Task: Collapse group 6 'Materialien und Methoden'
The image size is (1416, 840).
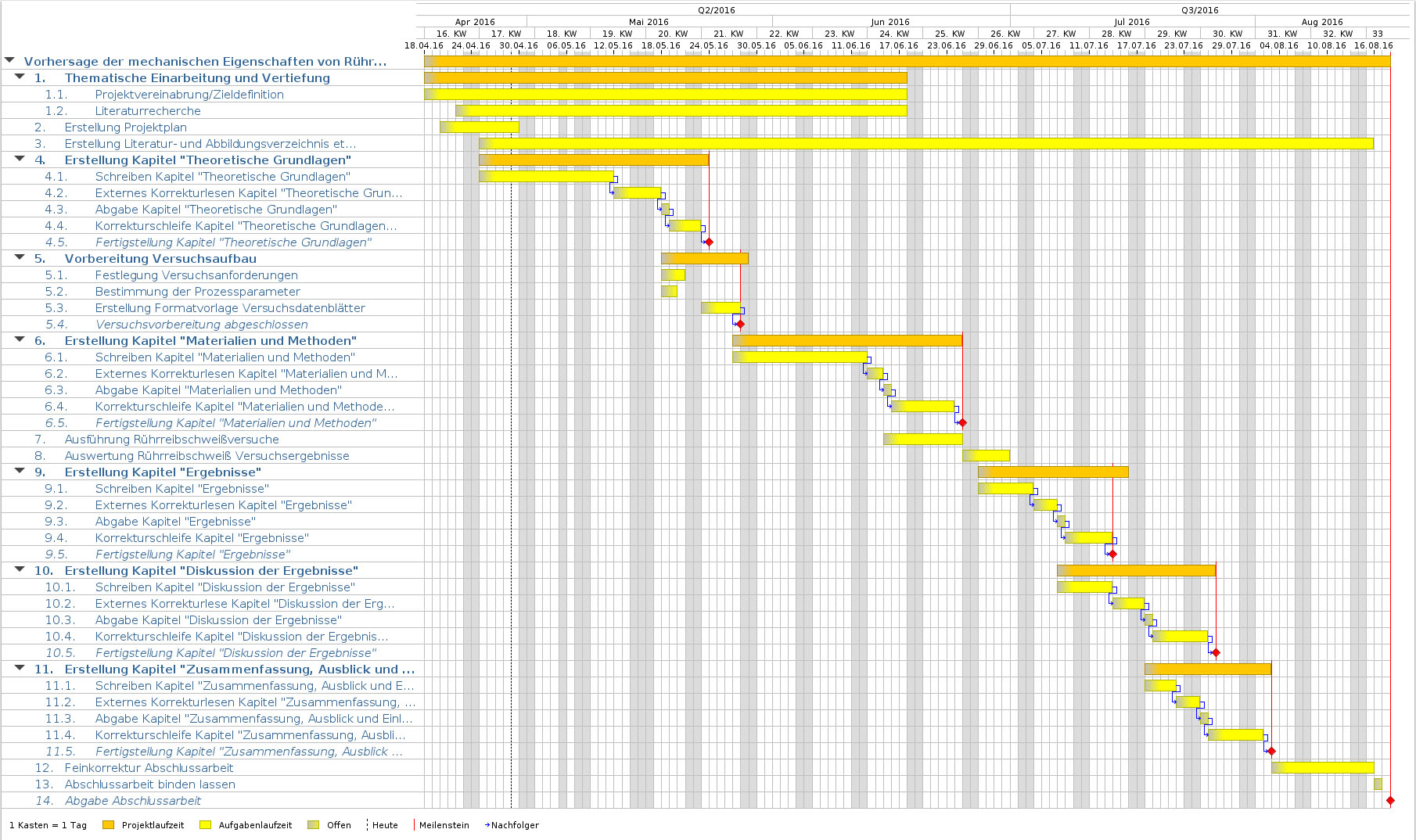Action: point(20,339)
